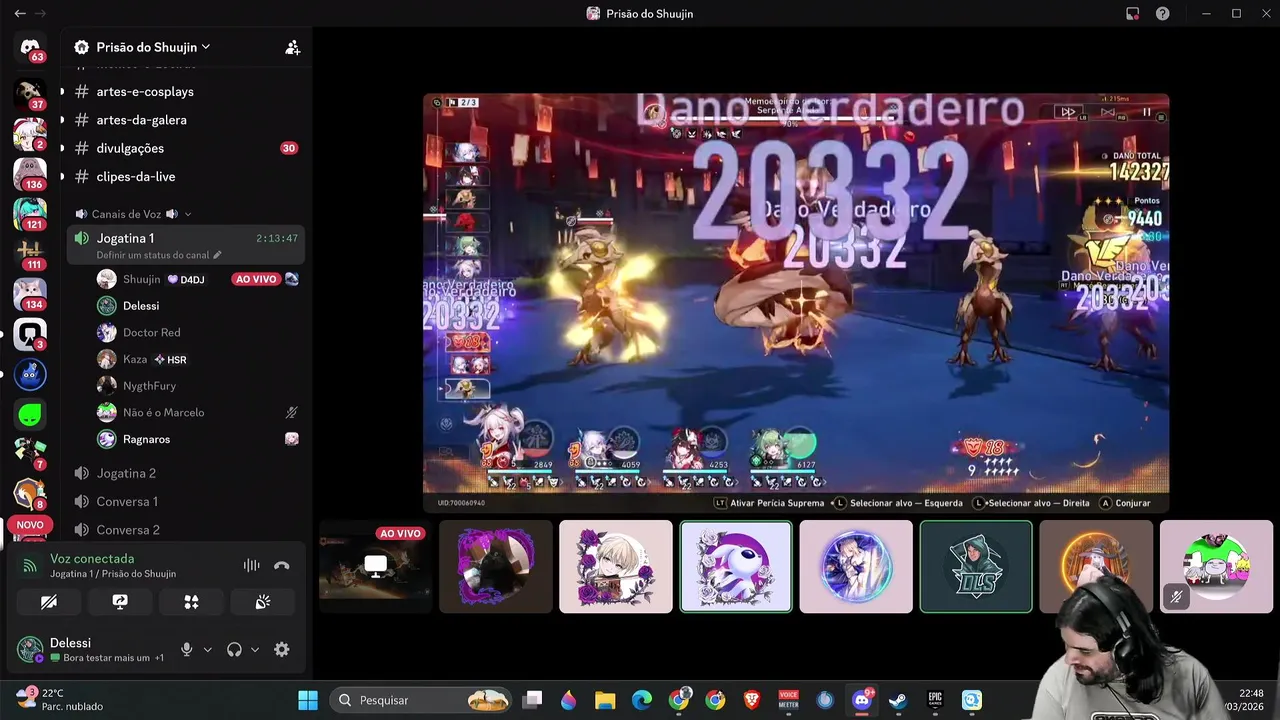Open Brave browser from the taskbar
This screenshot has width=1280, height=720.
pyautogui.click(x=752, y=700)
